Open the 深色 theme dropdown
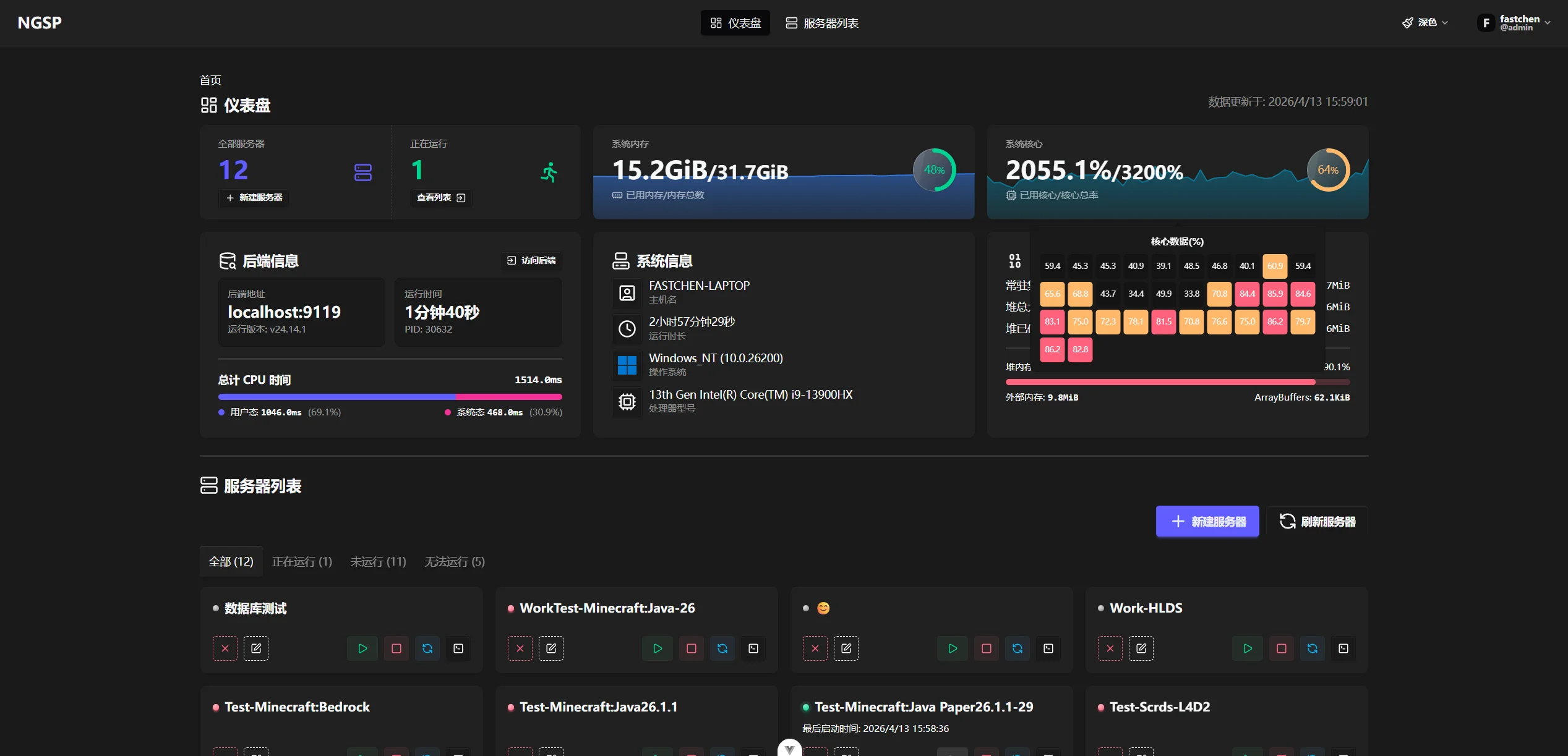This screenshot has width=1568, height=756. coord(1425,23)
